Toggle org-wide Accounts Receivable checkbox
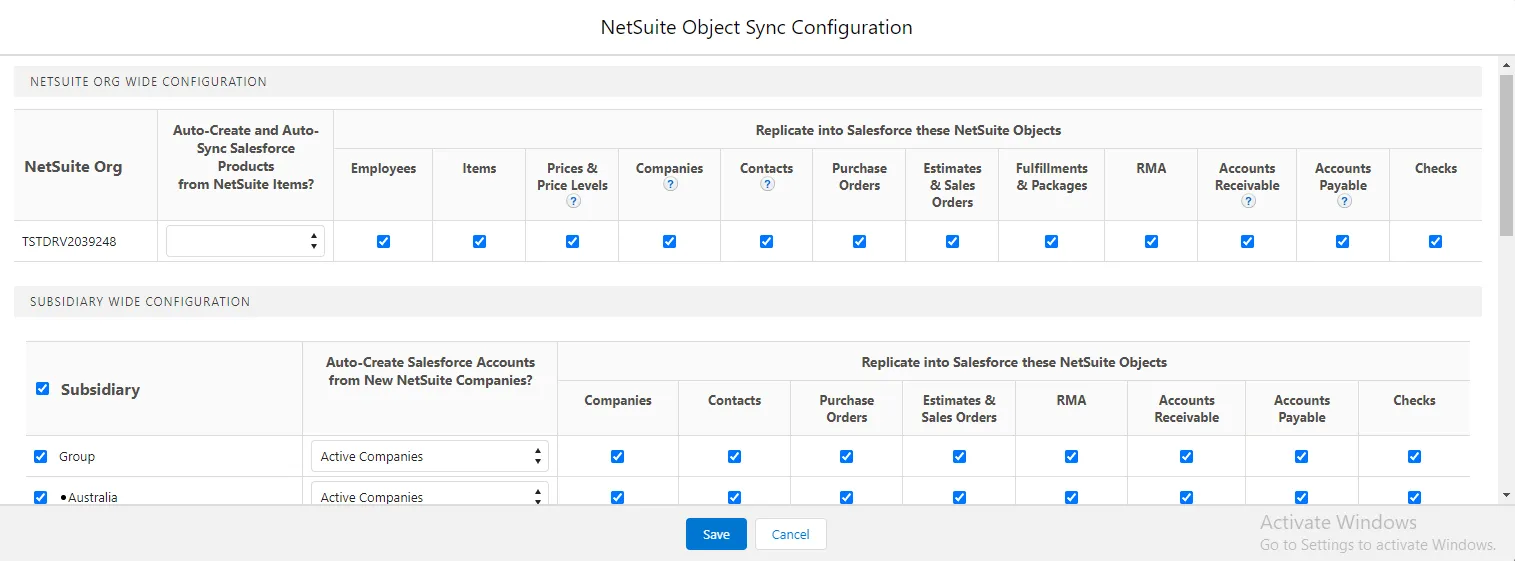Screen dimensions: 1515x561 [x=1247, y=241]
